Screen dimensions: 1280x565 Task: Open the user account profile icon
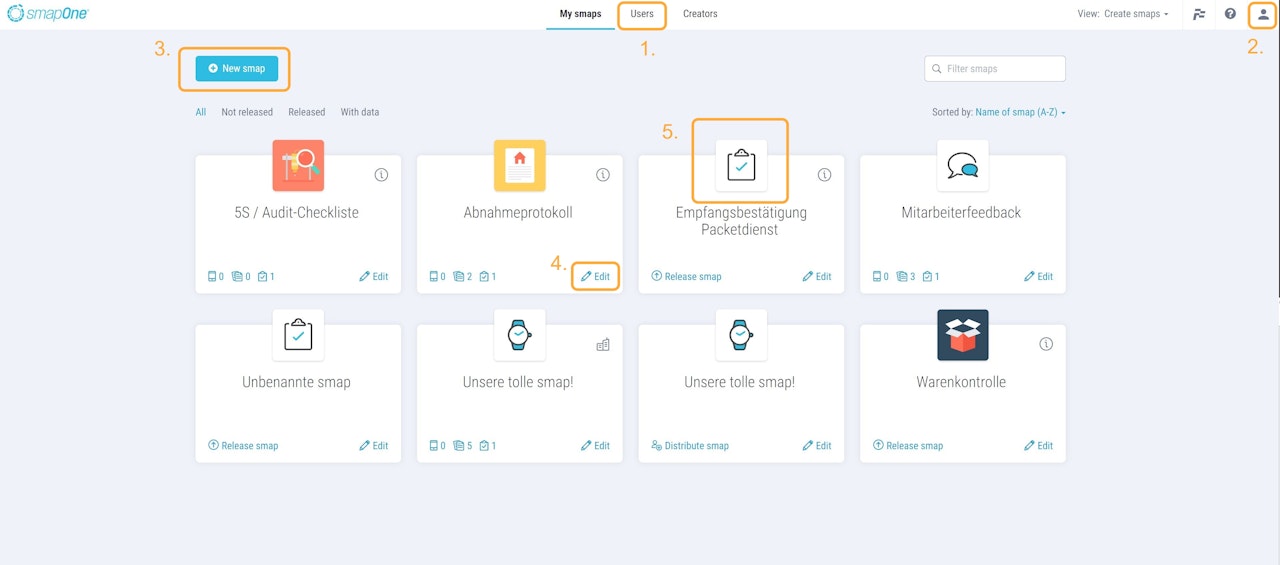click(x=1262, y=14)
